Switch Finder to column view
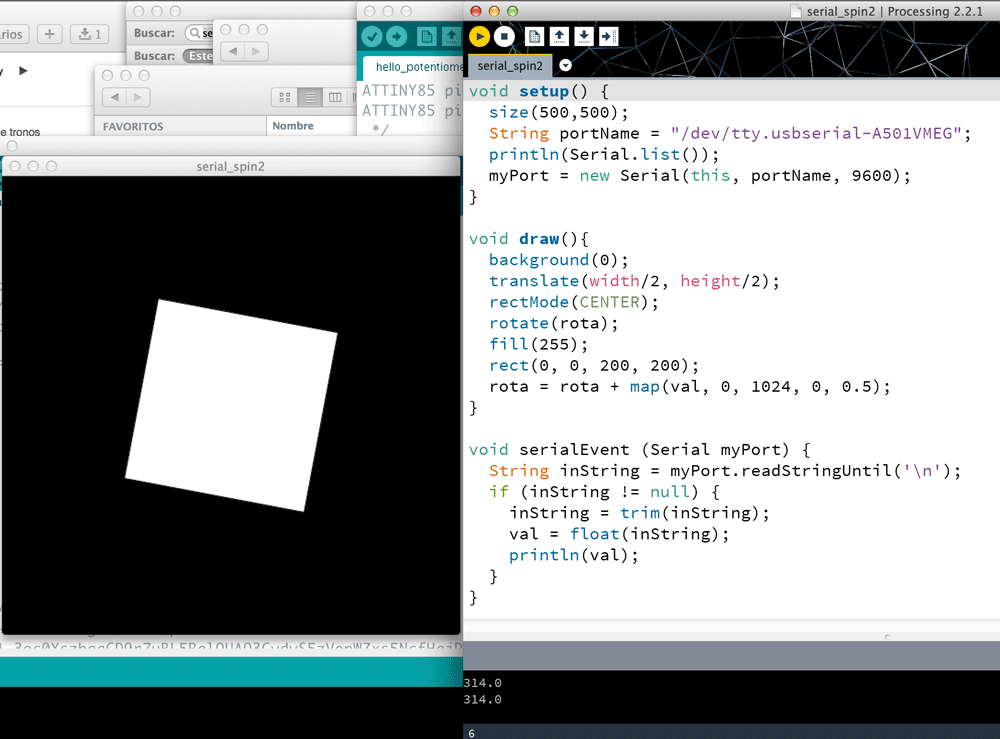The width and height of the screenshot is (1000, 739). (x=335, y=97)
